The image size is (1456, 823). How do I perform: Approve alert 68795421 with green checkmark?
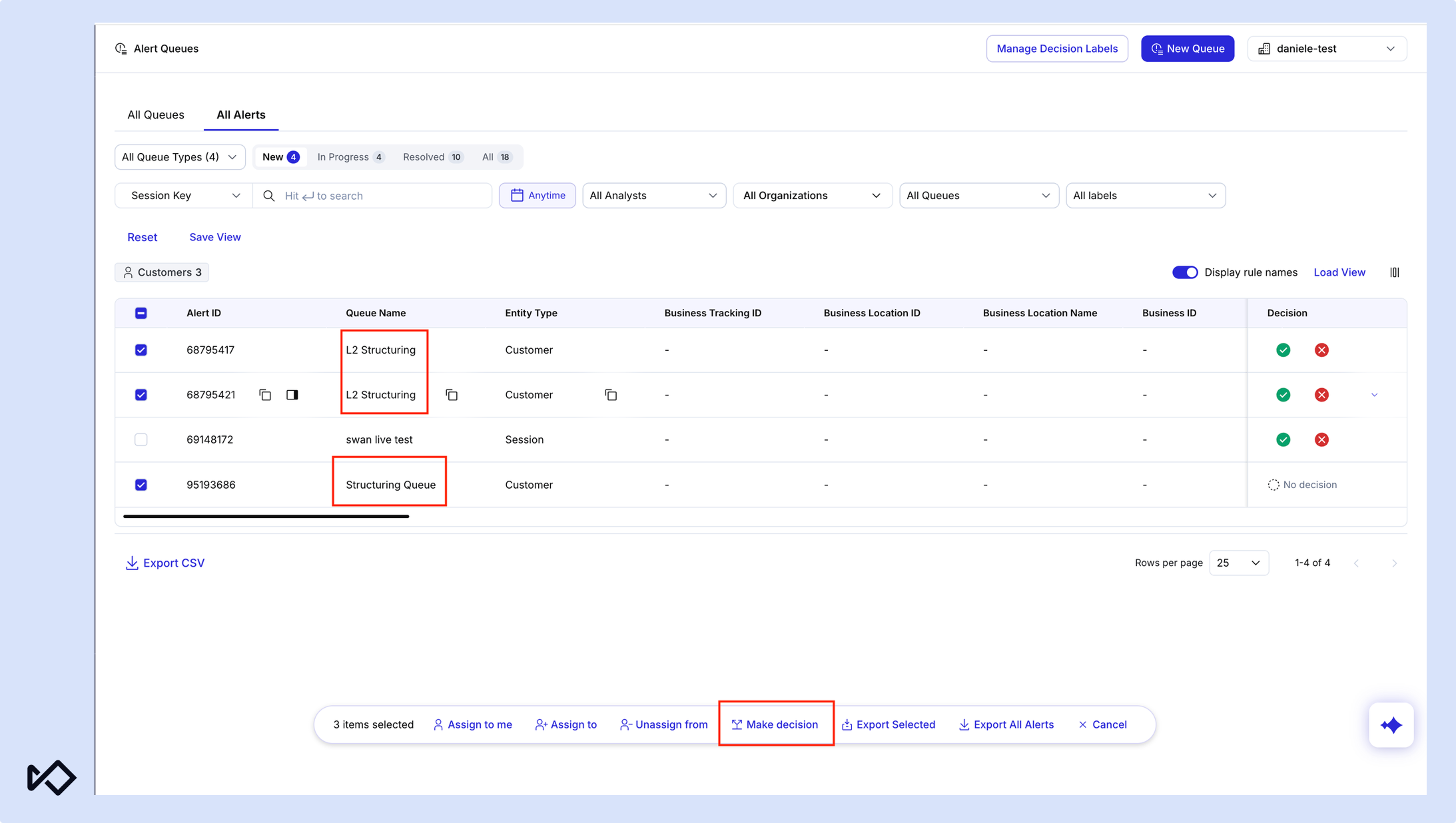(1283, 395)
